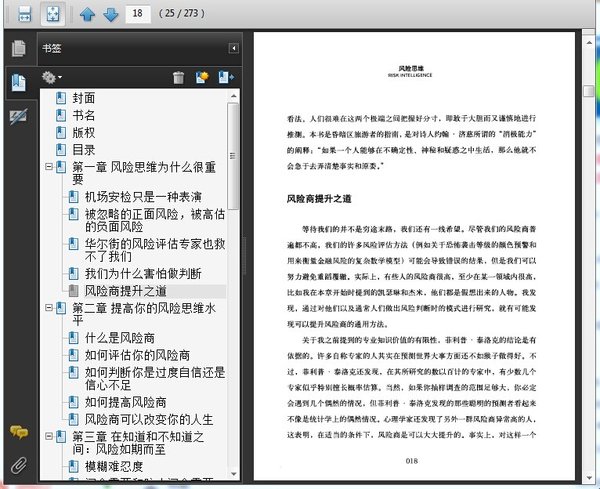The width and height of the screenshot is (600, 489).
Task: Collapse the bookmarks panel with arrow button
Action: click(x=233, y=48)
